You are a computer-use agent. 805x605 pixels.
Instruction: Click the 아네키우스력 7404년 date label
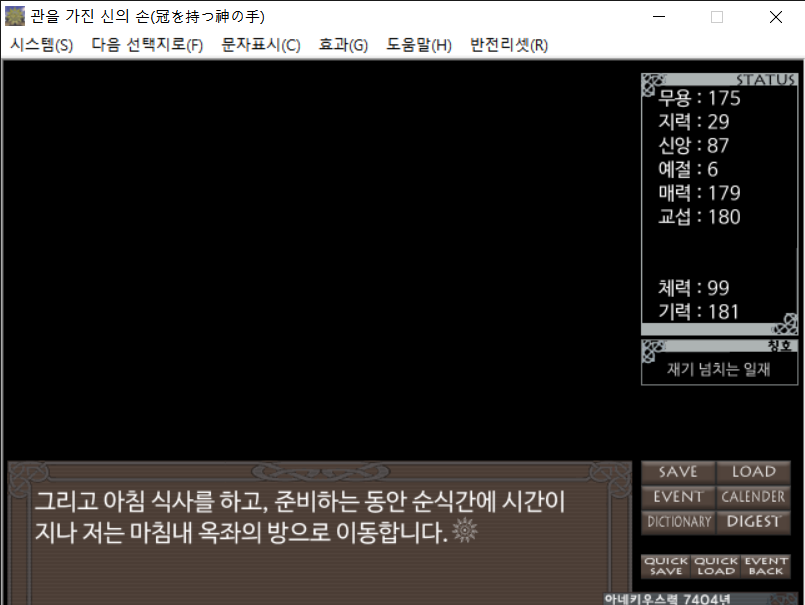667,599
